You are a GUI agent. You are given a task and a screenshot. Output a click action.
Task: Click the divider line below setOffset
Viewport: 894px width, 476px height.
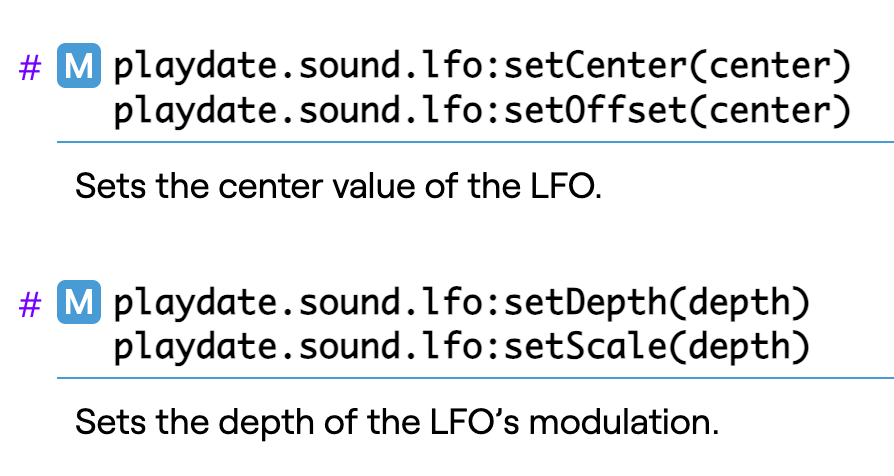(475, 142)
